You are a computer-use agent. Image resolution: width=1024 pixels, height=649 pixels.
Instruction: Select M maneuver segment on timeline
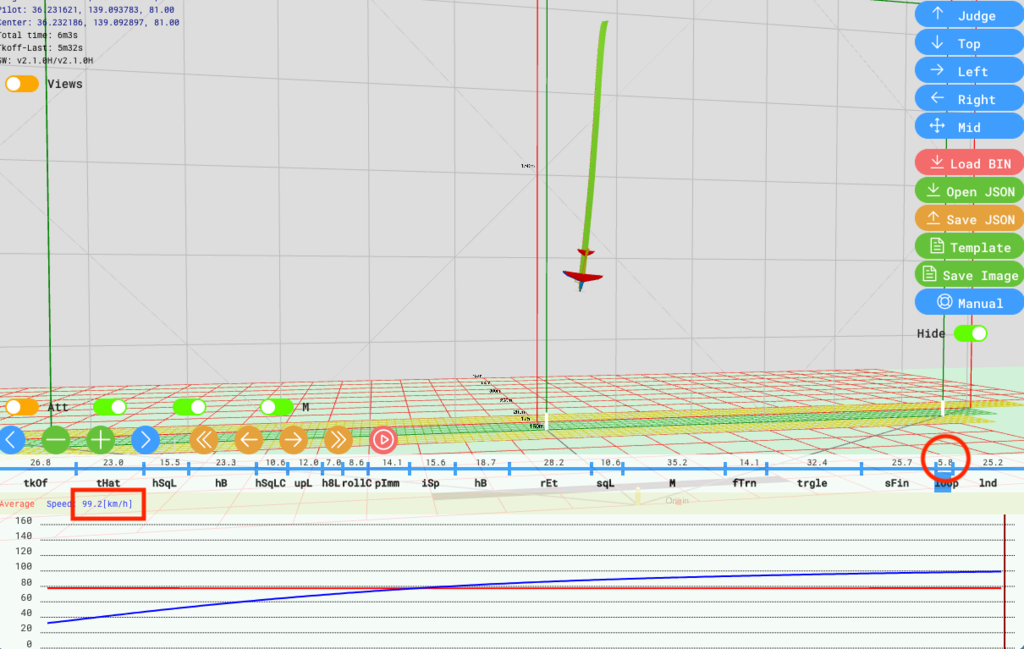point(672,483)
